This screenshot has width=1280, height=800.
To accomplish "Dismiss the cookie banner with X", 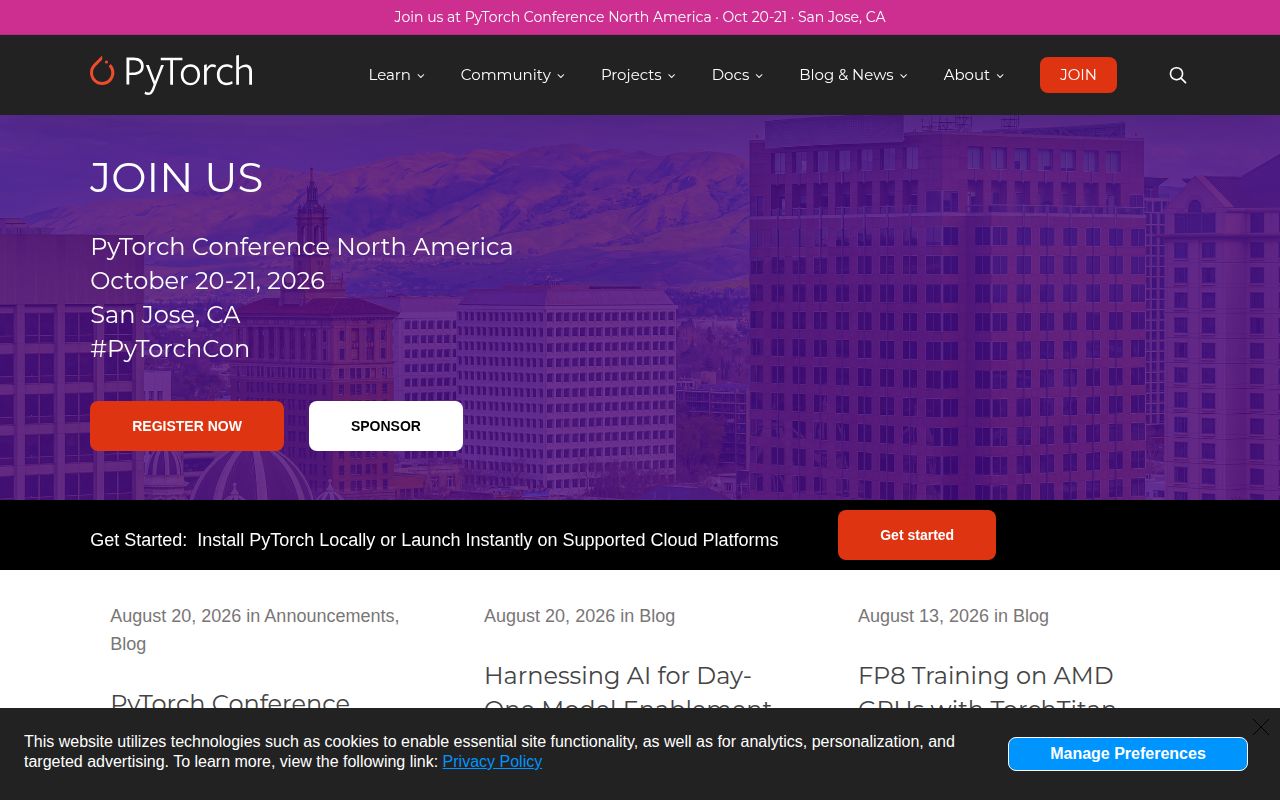I will coord(1260,727).
